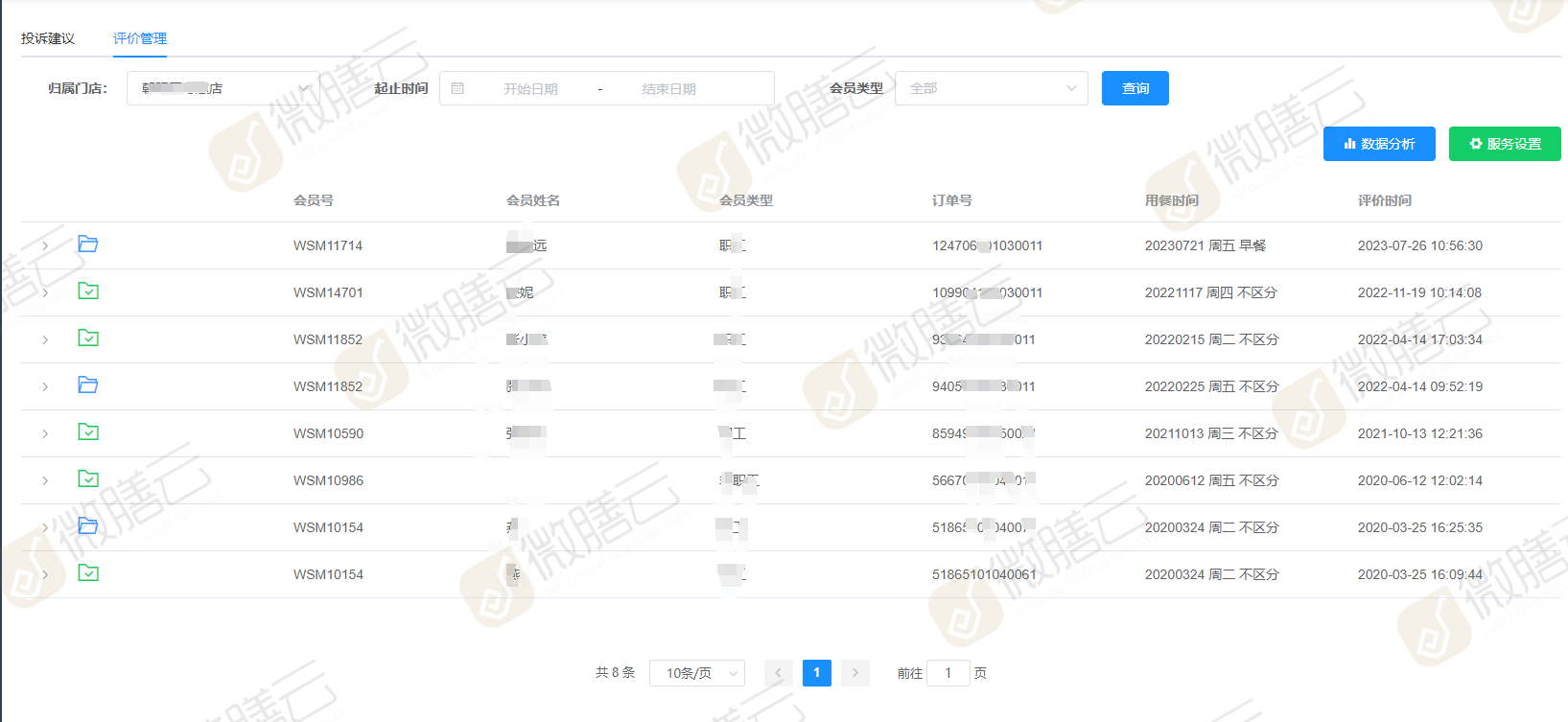Click the open folder icon for order 20230721
The height and width of the screenshot is (722, 1568).
(x=88, y=245)
